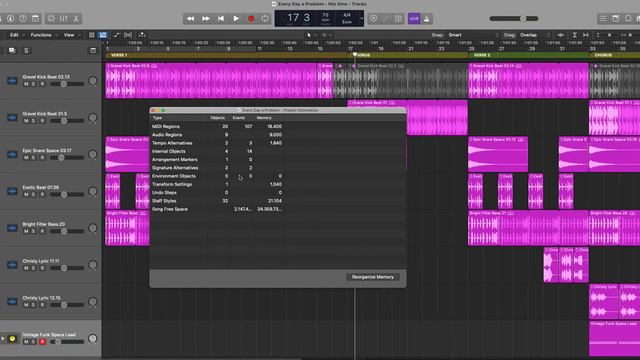The height and width of the screenshot is (360, 640).
Task: Toggle Cycle mode in transport
Action: coord(265,19)
